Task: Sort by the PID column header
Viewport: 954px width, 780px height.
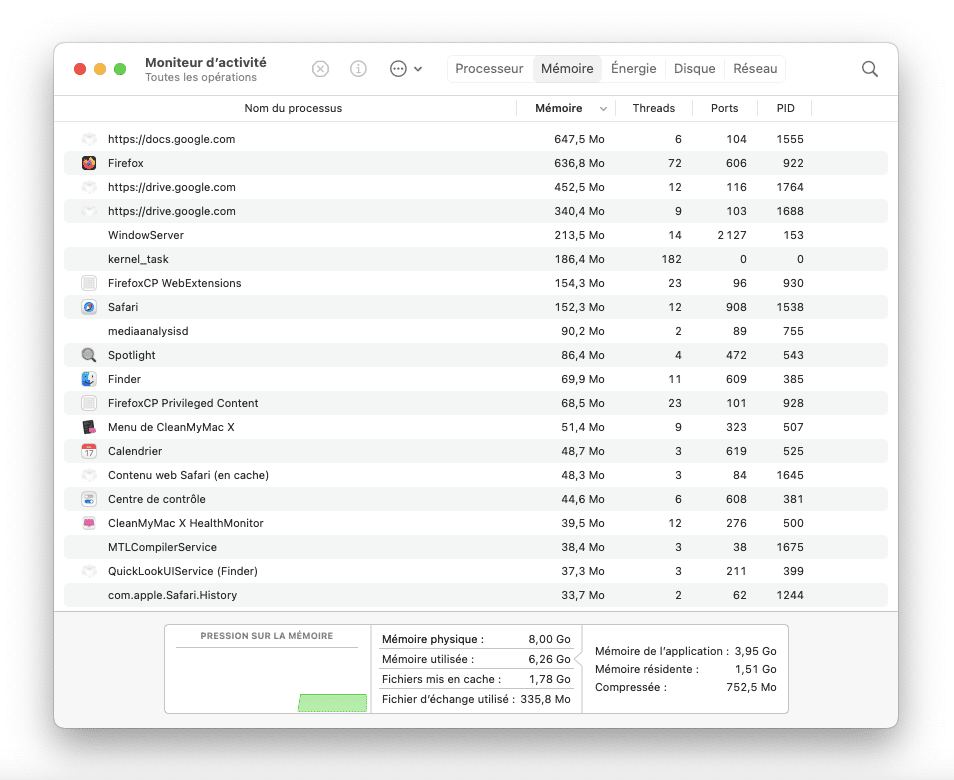Action: [785, 108]
